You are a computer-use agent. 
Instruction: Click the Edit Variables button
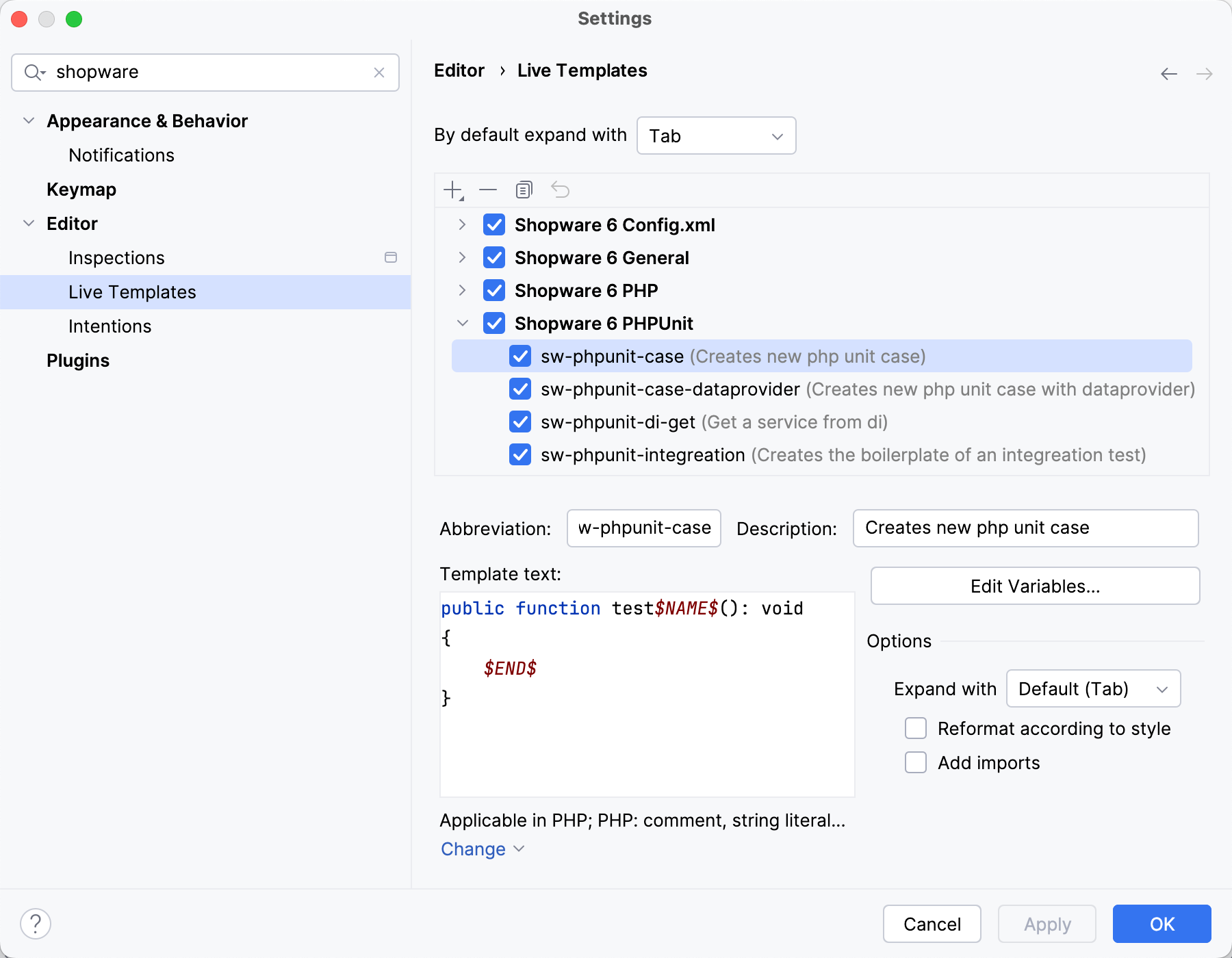pos(1034,586)
